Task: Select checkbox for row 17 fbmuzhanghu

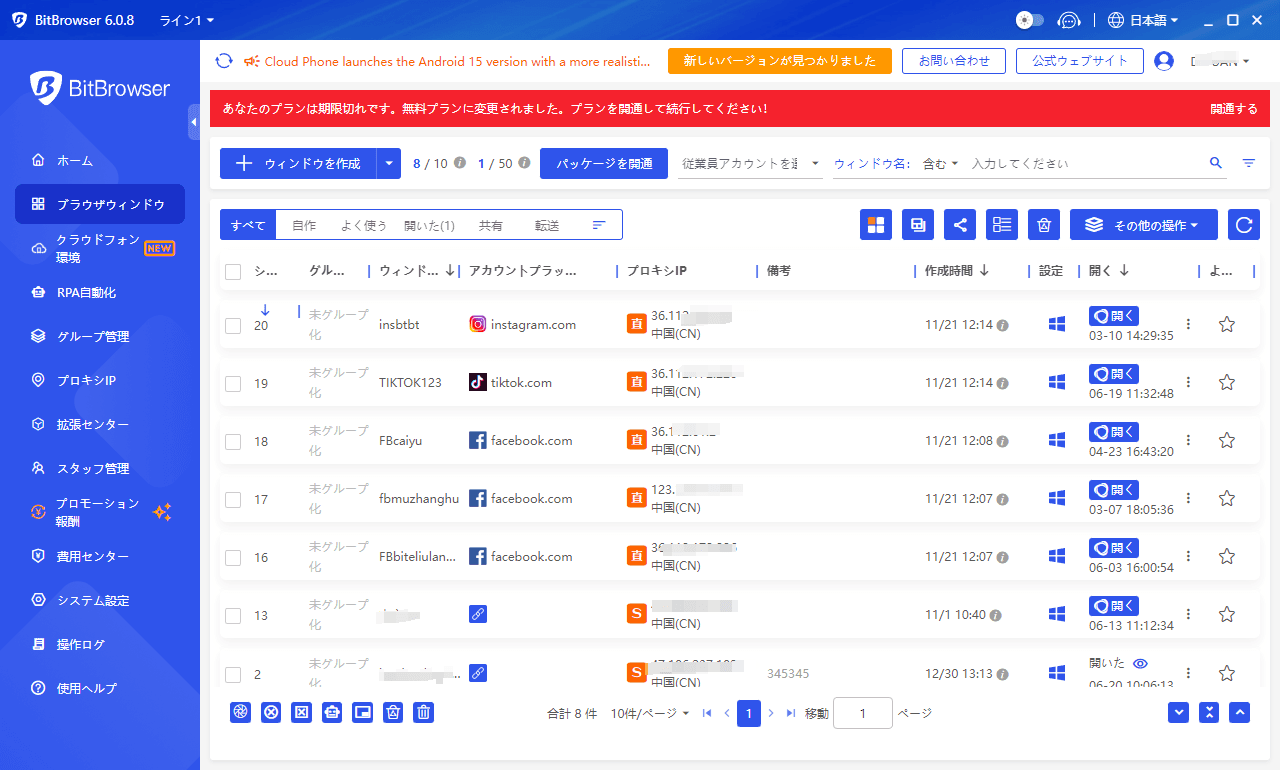Action: 233,499
